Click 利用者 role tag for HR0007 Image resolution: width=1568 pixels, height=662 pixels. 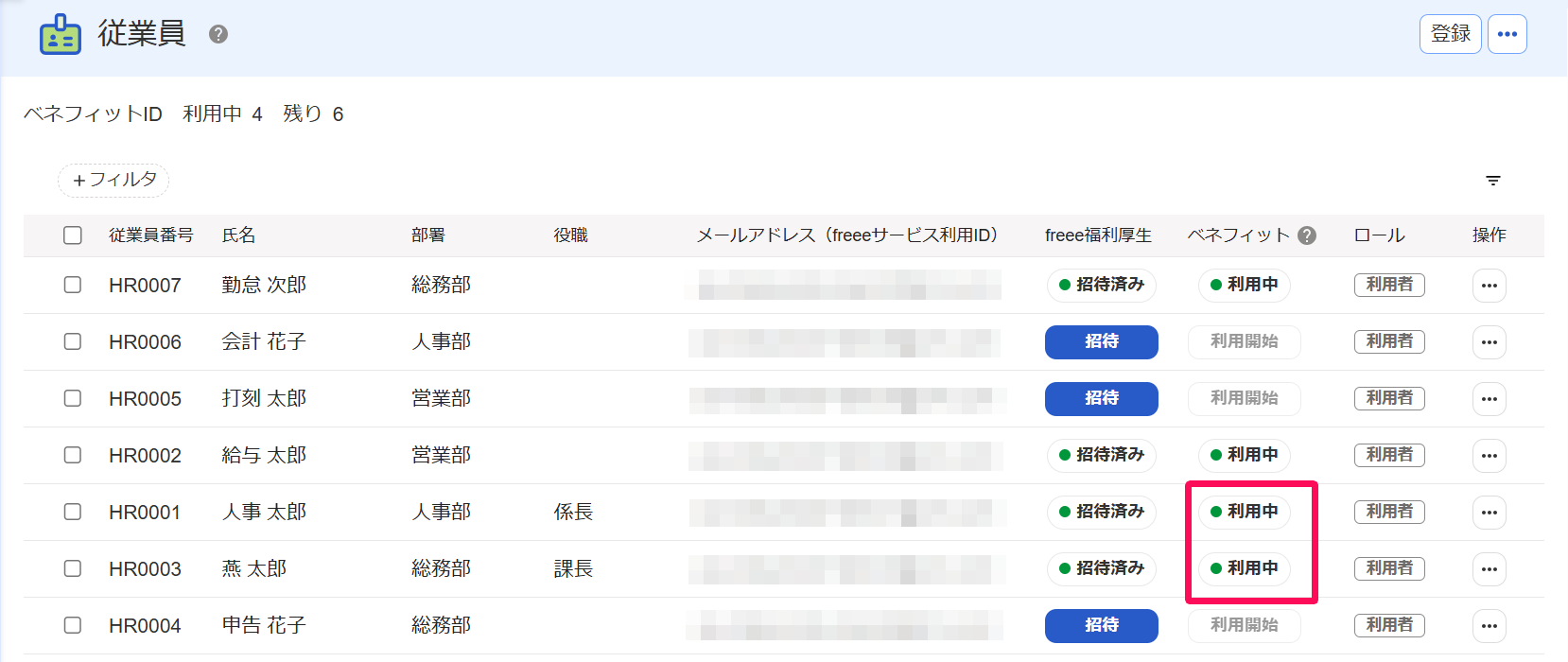pyautogui.click(x=1389, y=285)
